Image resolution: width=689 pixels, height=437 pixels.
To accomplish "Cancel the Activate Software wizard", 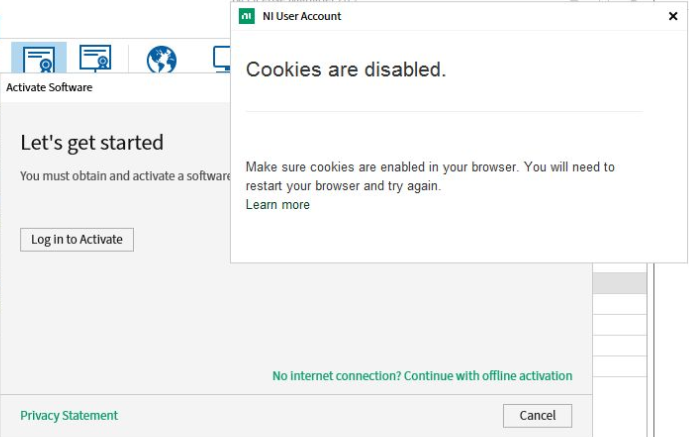I will [x=537, y=415].
